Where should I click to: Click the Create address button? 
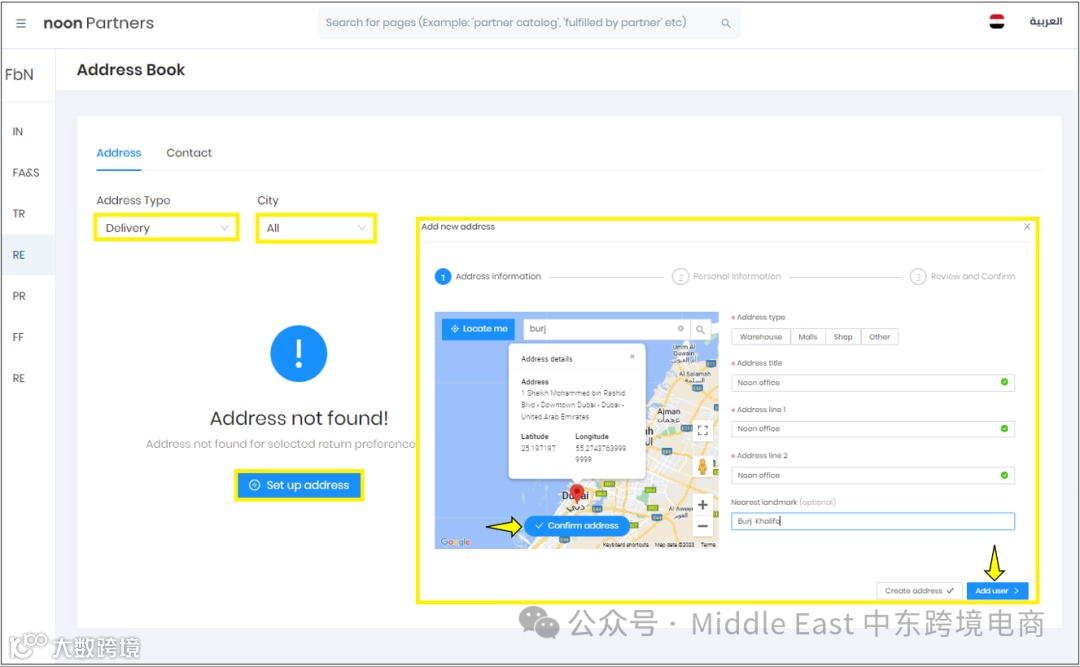[x=920, y=591]
